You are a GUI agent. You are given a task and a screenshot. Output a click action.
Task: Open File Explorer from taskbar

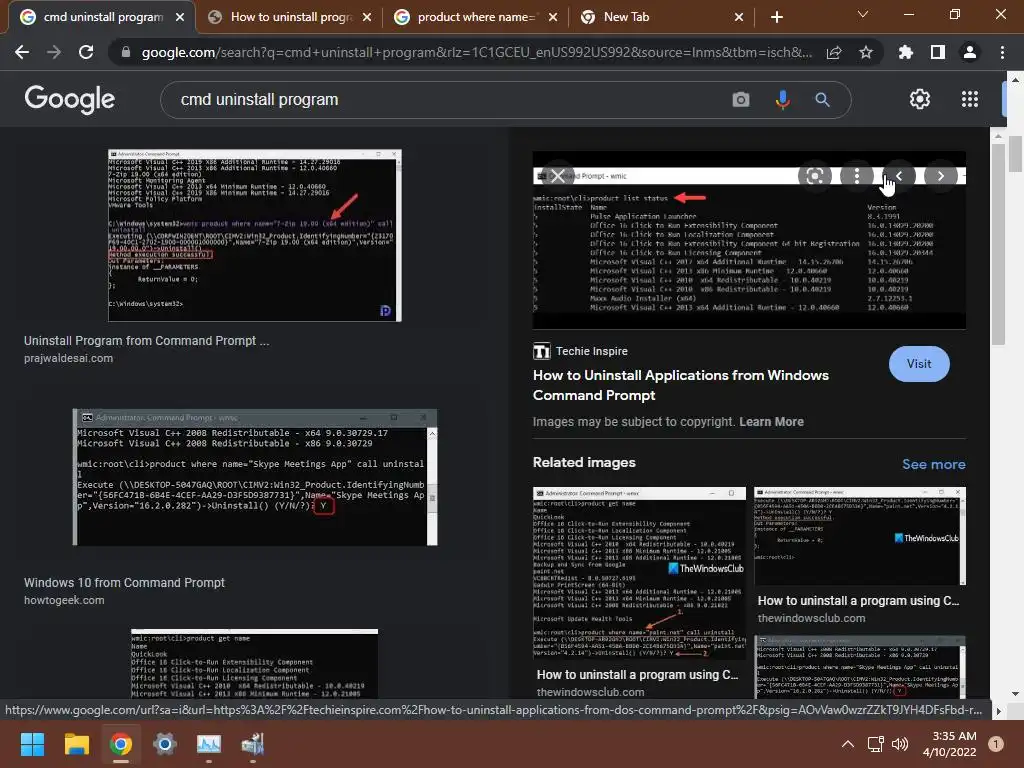pos(76,744)
